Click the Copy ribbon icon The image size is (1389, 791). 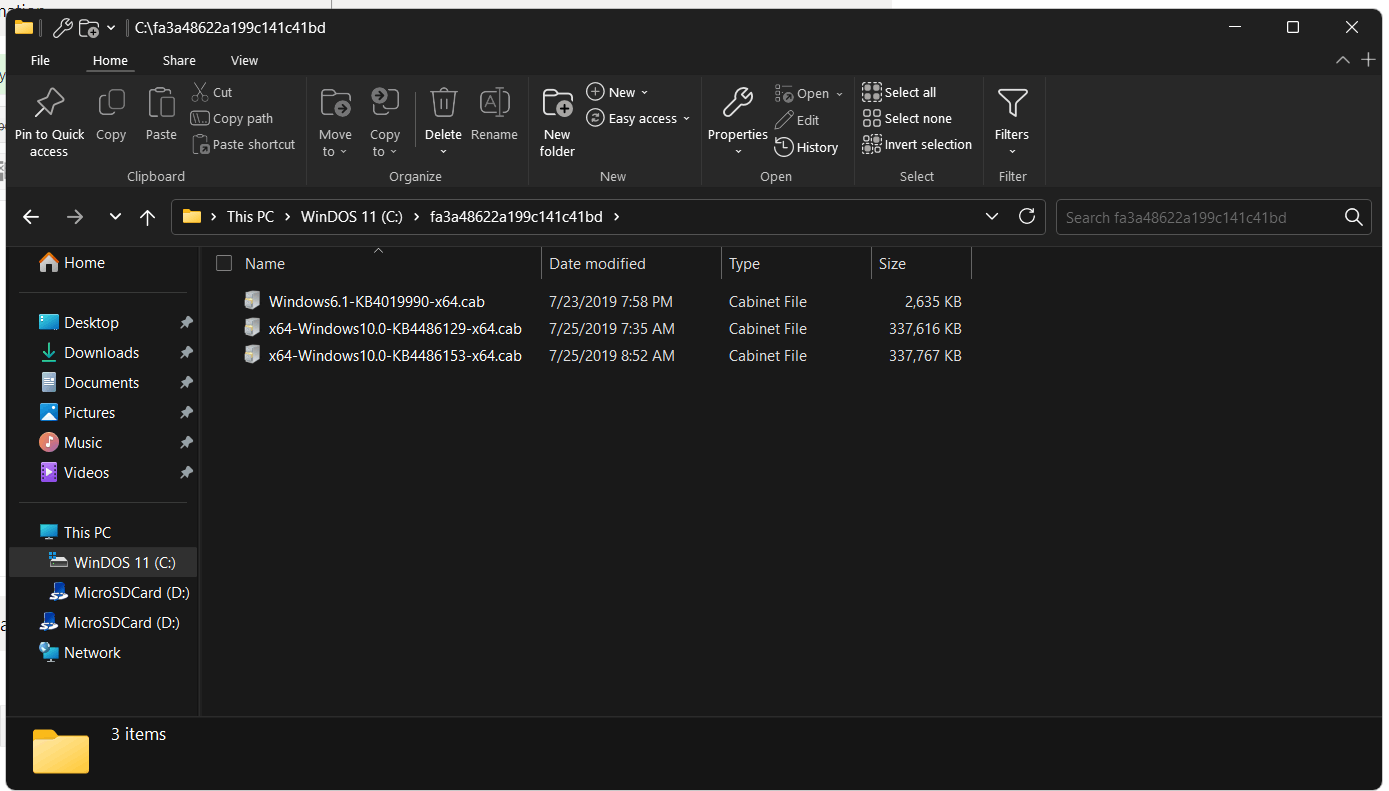point(111,103)
